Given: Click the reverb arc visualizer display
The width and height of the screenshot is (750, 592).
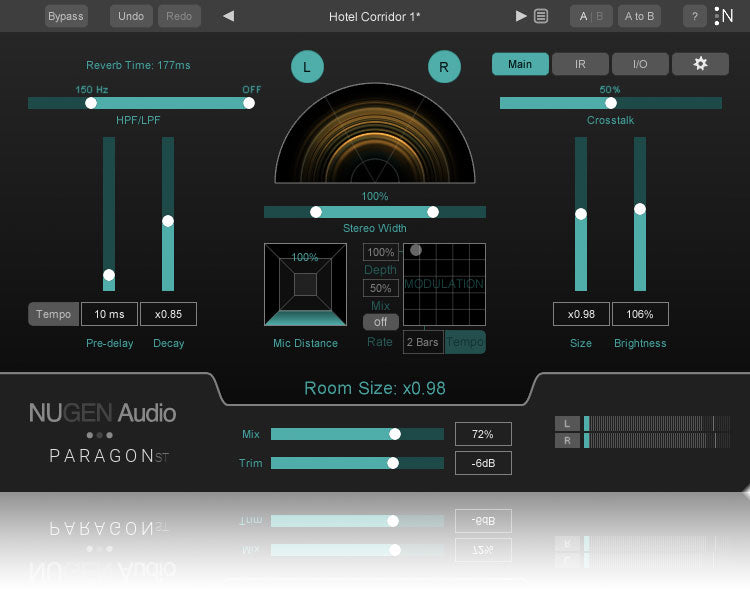Looking at the screenshot, I should (375, 133).
